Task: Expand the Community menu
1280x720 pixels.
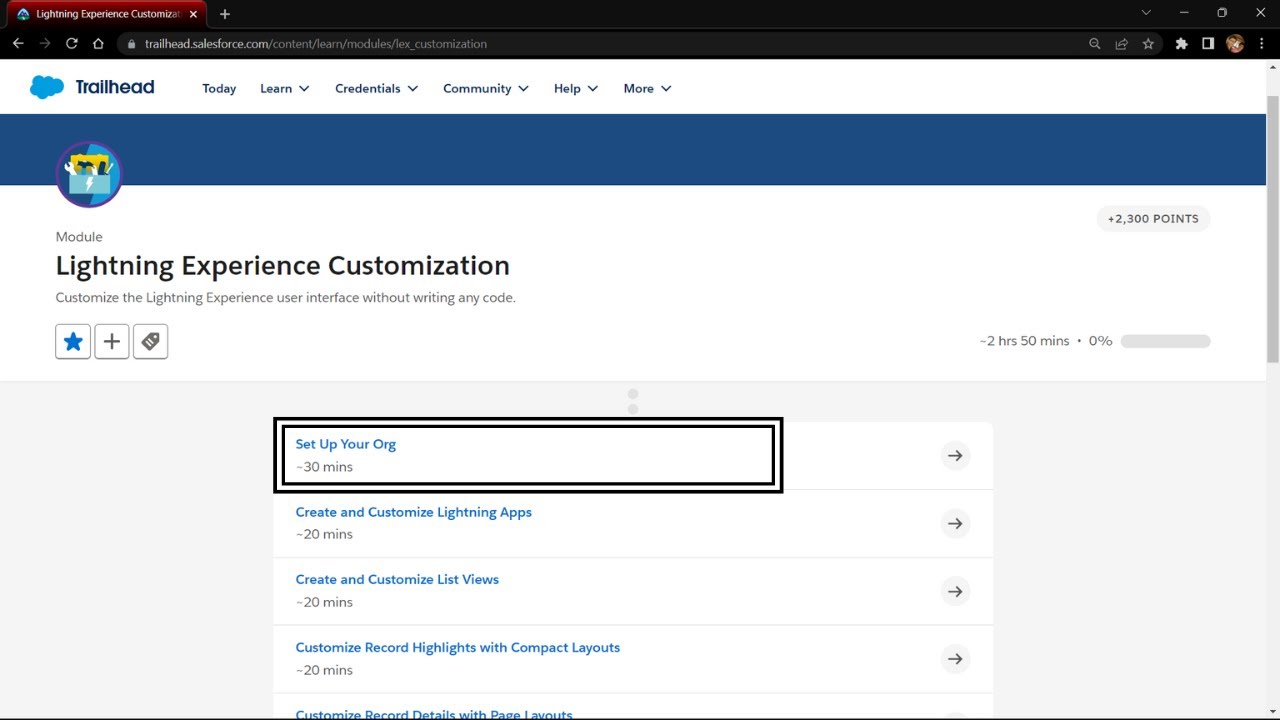Action: tap(486, 88)
